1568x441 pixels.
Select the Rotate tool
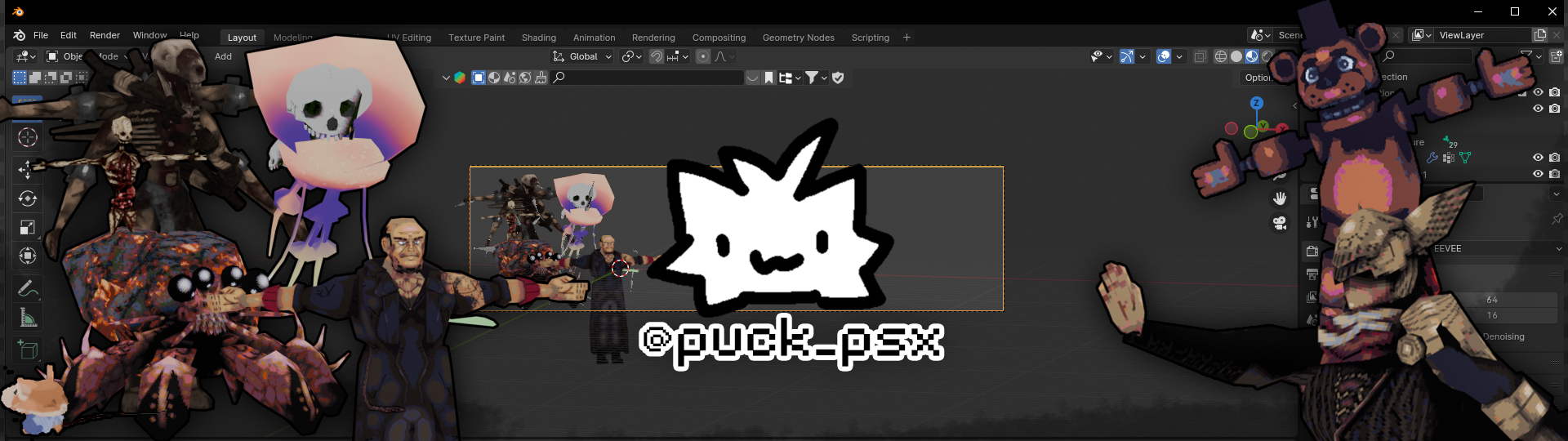27,198
